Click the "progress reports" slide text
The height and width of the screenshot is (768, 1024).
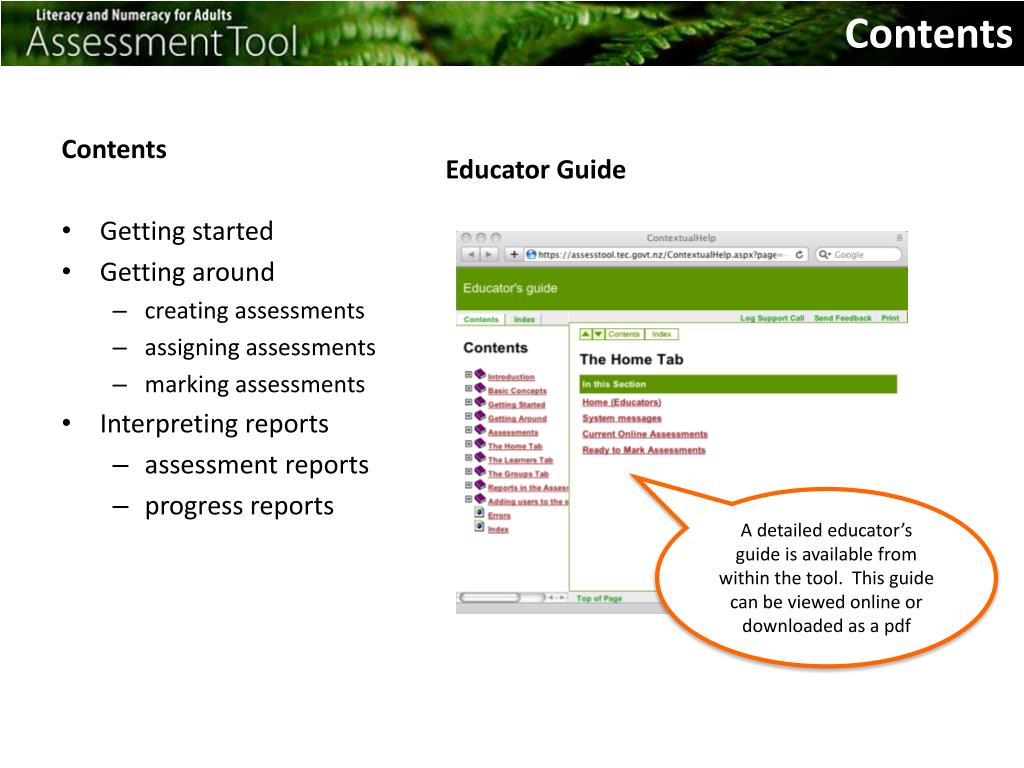pyautogui.click(x=239, y=506)
